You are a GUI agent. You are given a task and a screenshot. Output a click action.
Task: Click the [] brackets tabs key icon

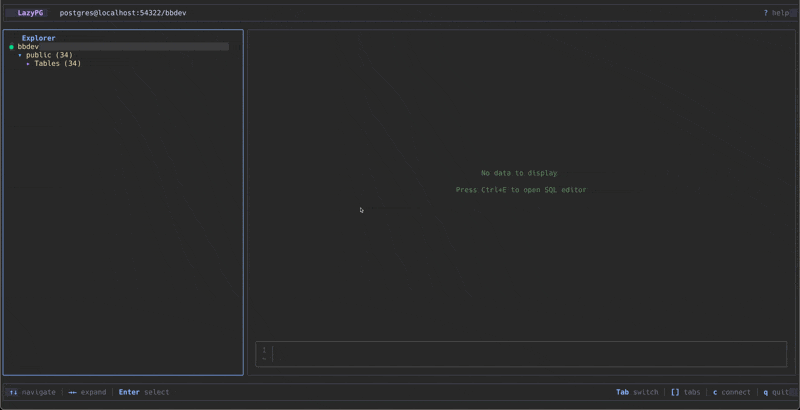(x=675, y=392)
